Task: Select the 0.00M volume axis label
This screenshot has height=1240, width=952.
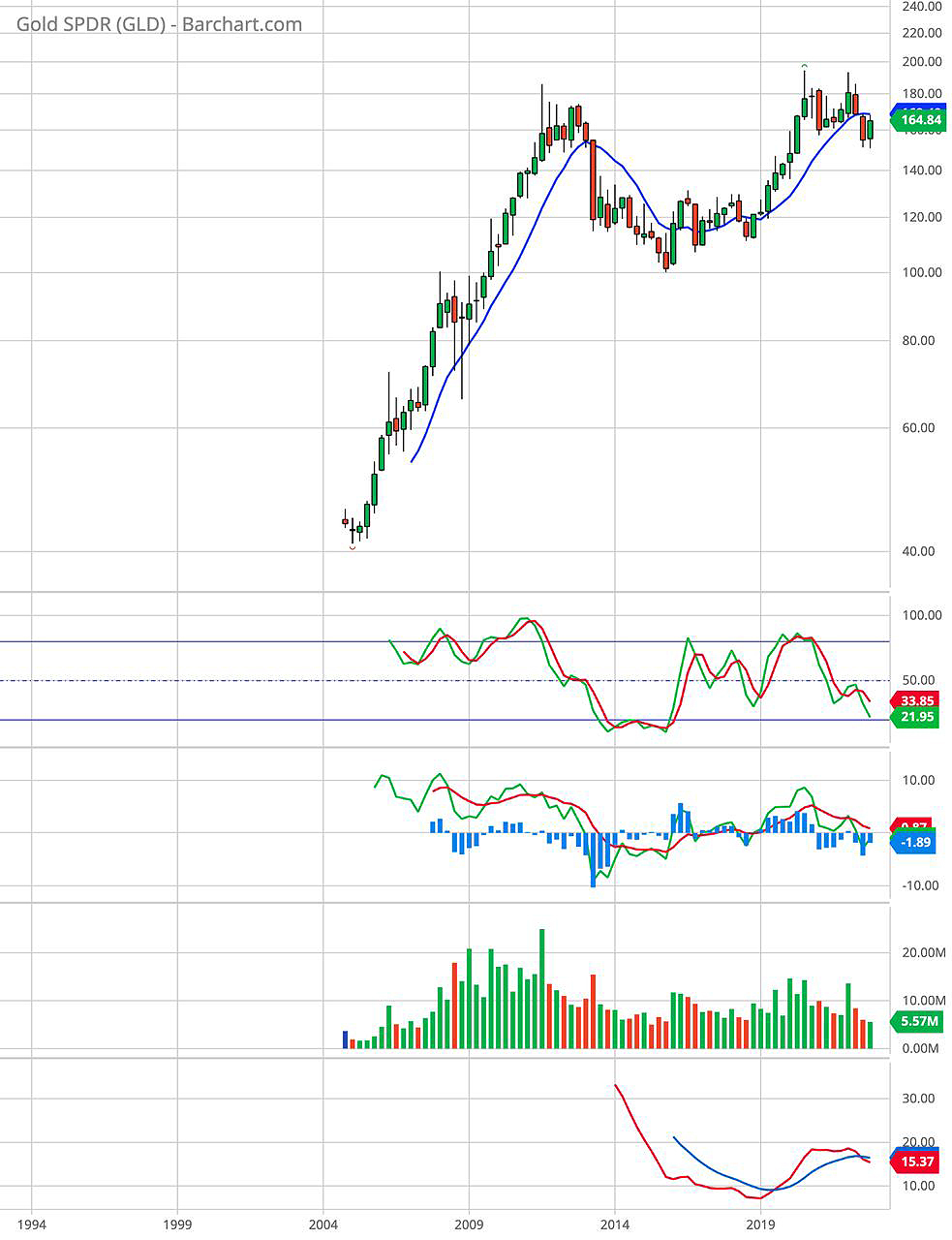Action: pos(923,1049)
